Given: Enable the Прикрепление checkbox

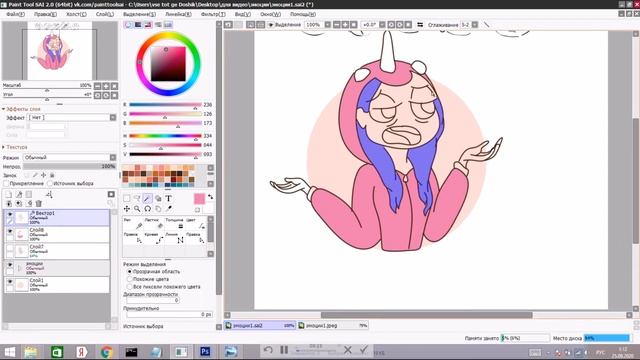Looking at the screenshot, I should (x=6, y=184).
